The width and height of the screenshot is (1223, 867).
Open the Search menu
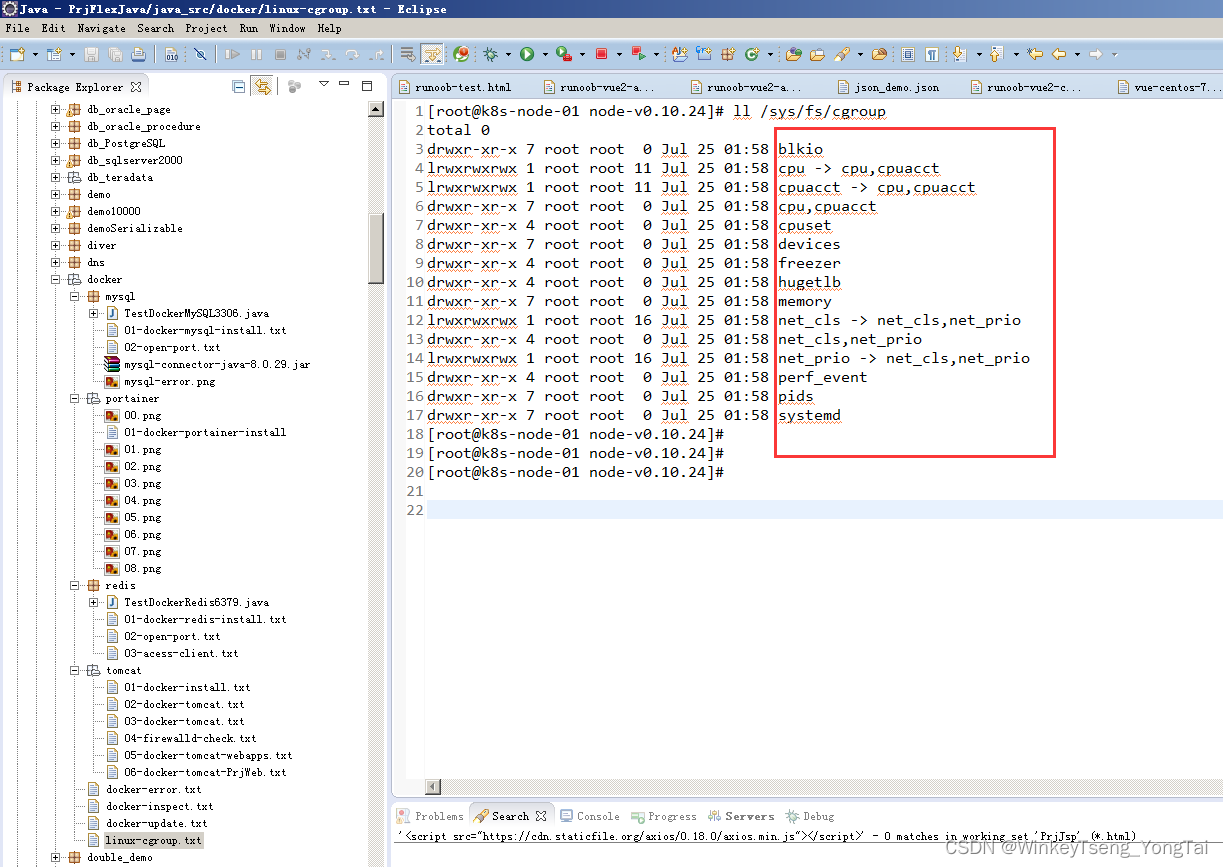pyautogui.click(x=155, y=28)
